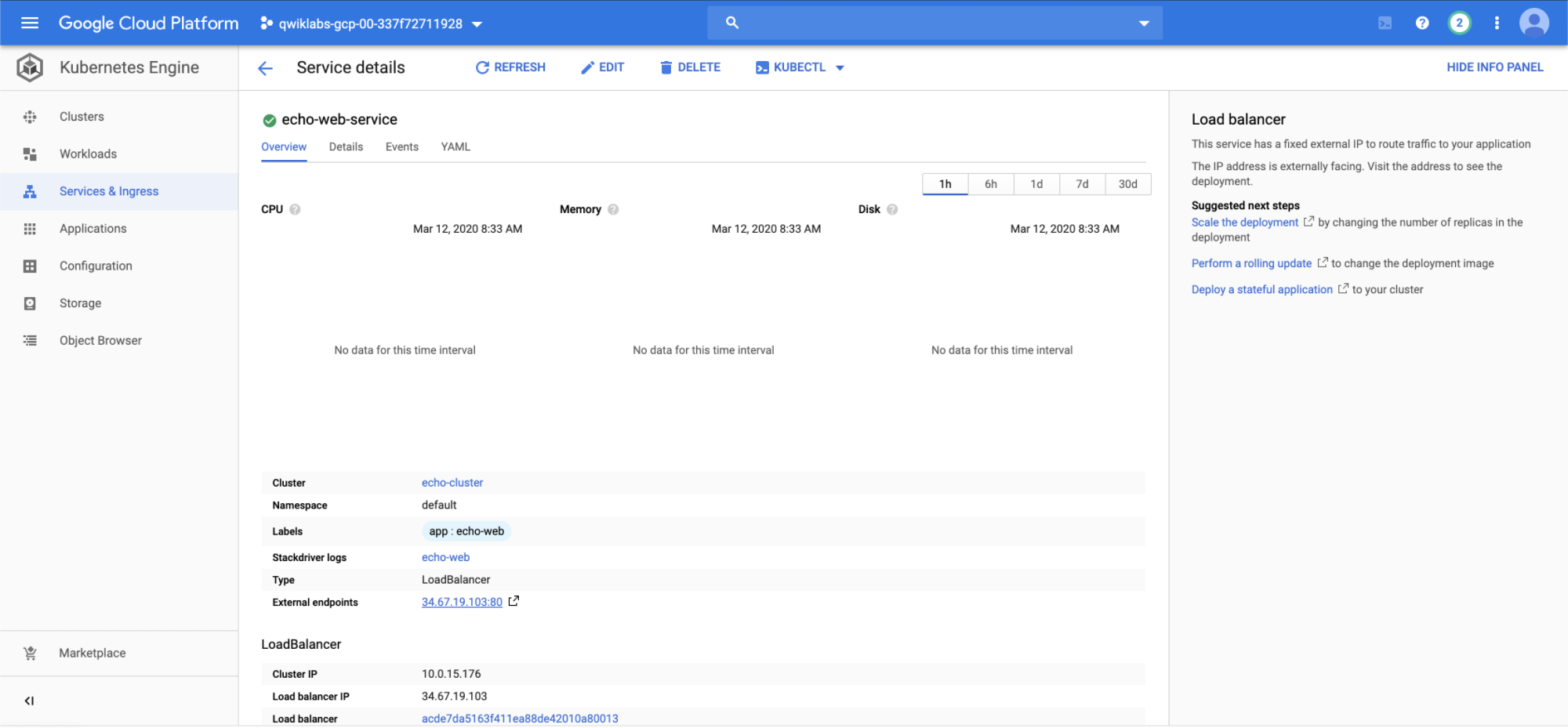Click the DELETE button
The image size is (1568, 728).
pos(690,67)
